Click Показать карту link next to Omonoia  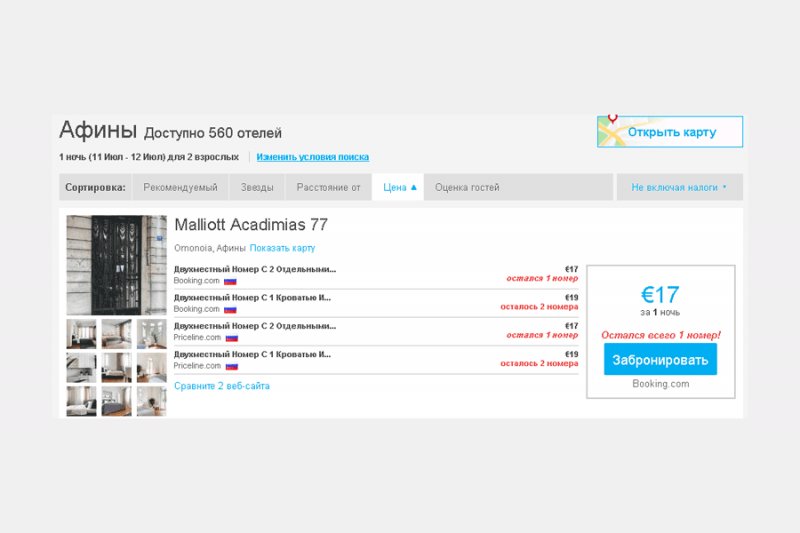282,248
